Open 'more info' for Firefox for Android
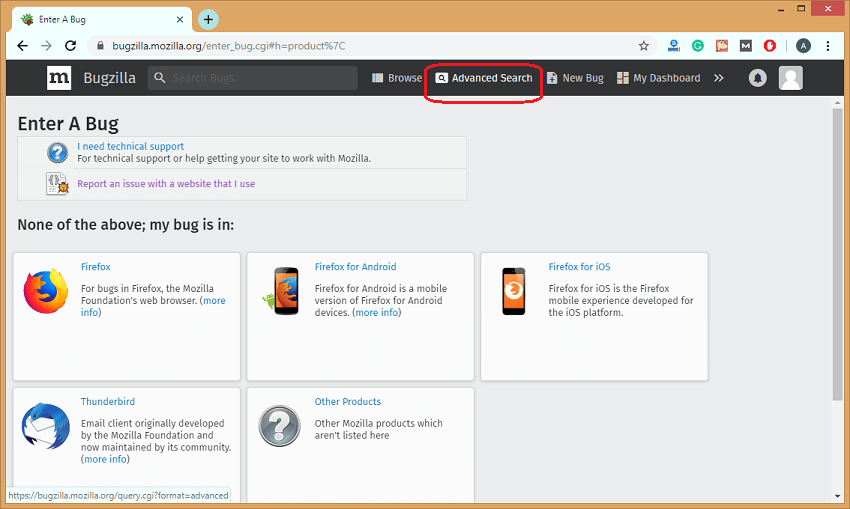Viewport: 850px width, 509px height. coord(377,312)
